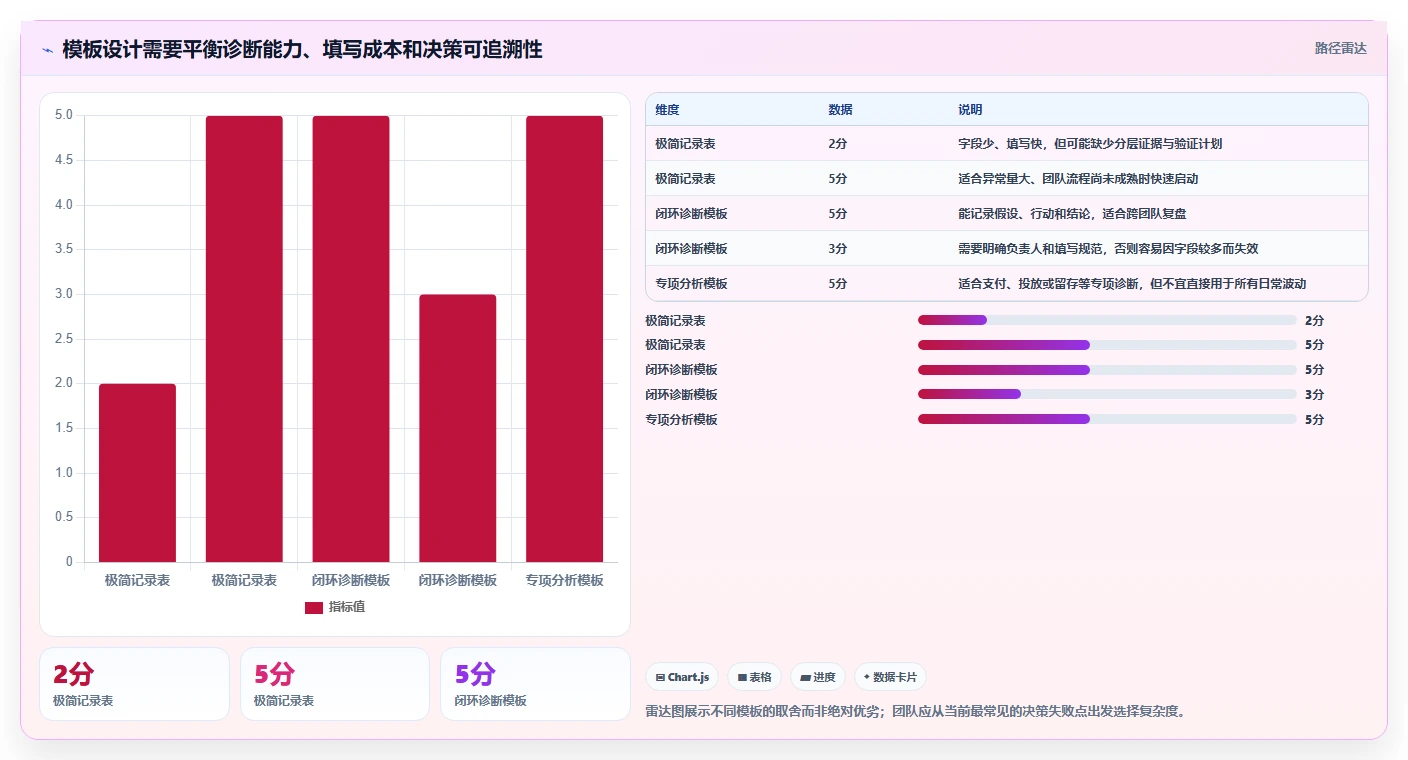
Task: Click the 5.0 y-axis tick label
Action: [x=64, y=115]
